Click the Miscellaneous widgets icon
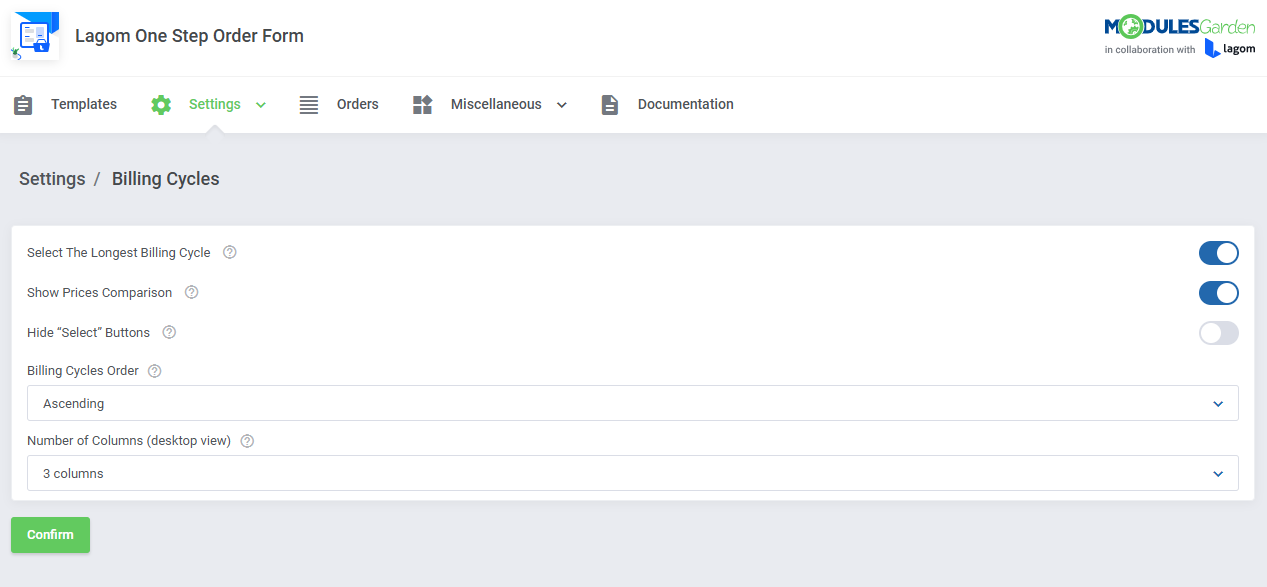The height and width of the screenshot is (587, 1267). tap(422, 105)
